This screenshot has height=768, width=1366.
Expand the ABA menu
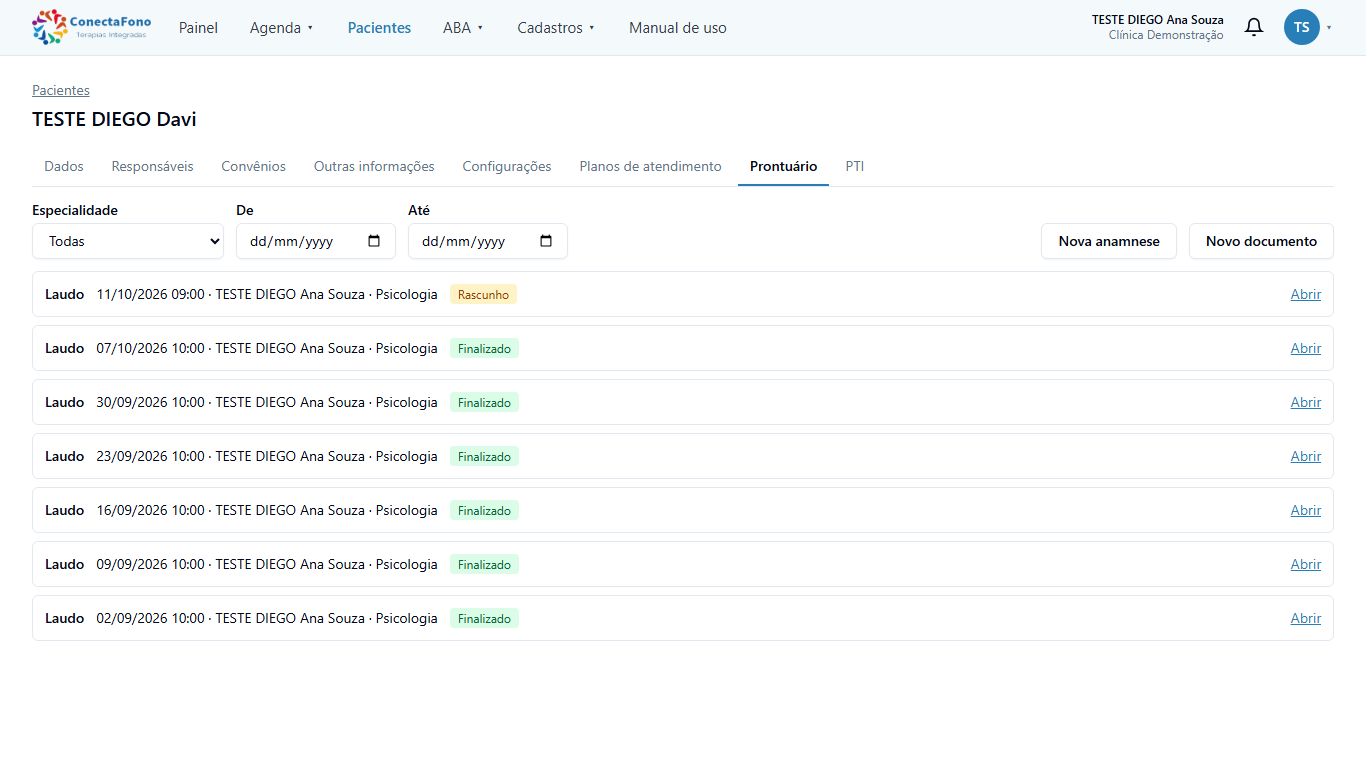[463, 28]
